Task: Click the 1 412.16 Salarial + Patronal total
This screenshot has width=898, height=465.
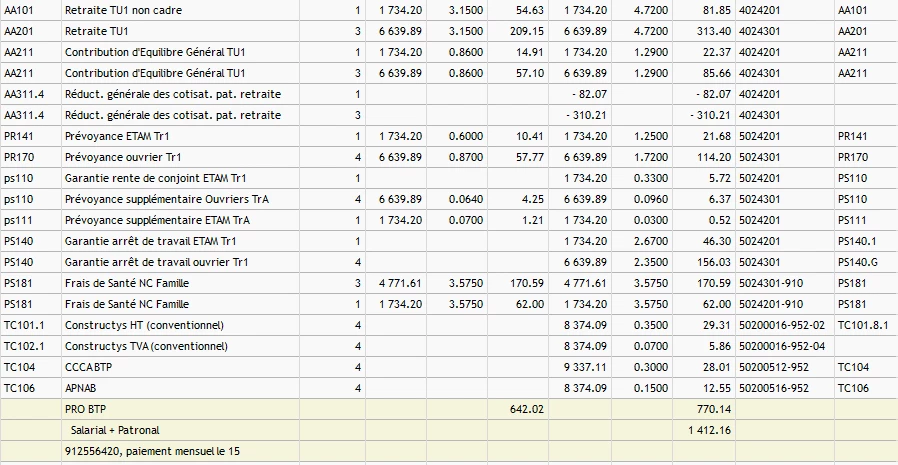Action: click(x=711, y=430)
